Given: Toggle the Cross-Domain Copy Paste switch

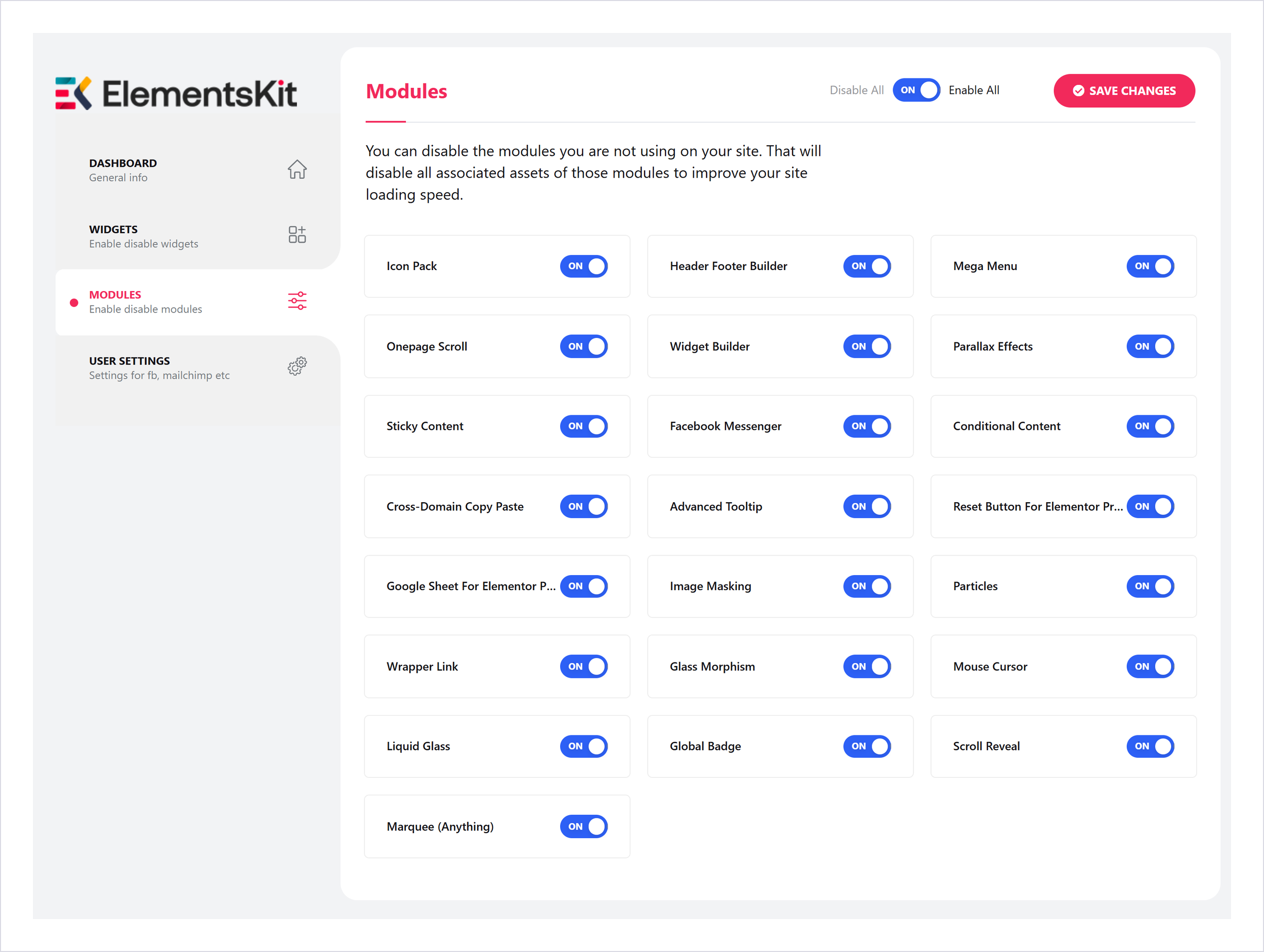Looking at the screenshot, I should point(583,506).
